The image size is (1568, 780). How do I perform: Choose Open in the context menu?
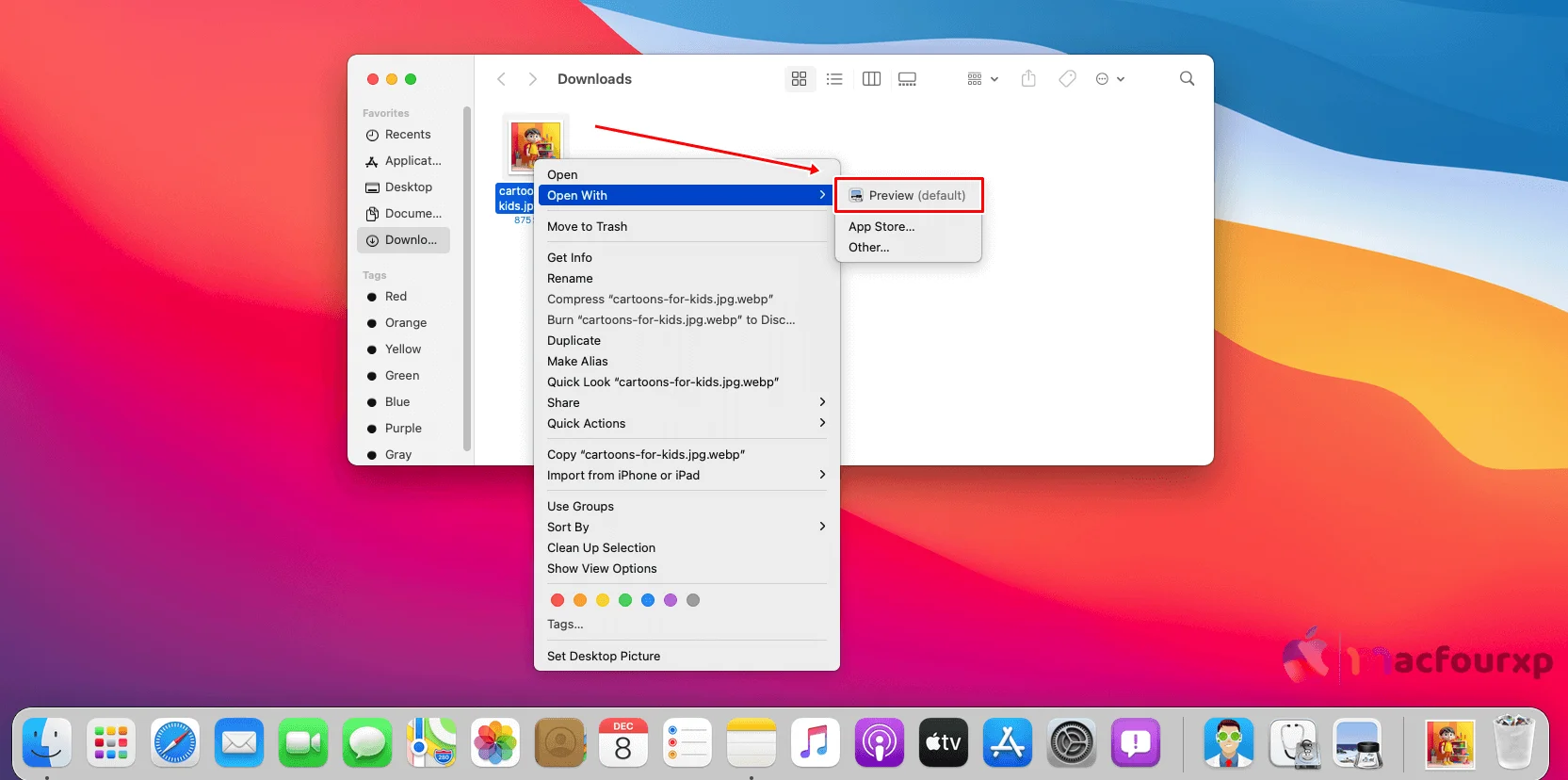687,174
